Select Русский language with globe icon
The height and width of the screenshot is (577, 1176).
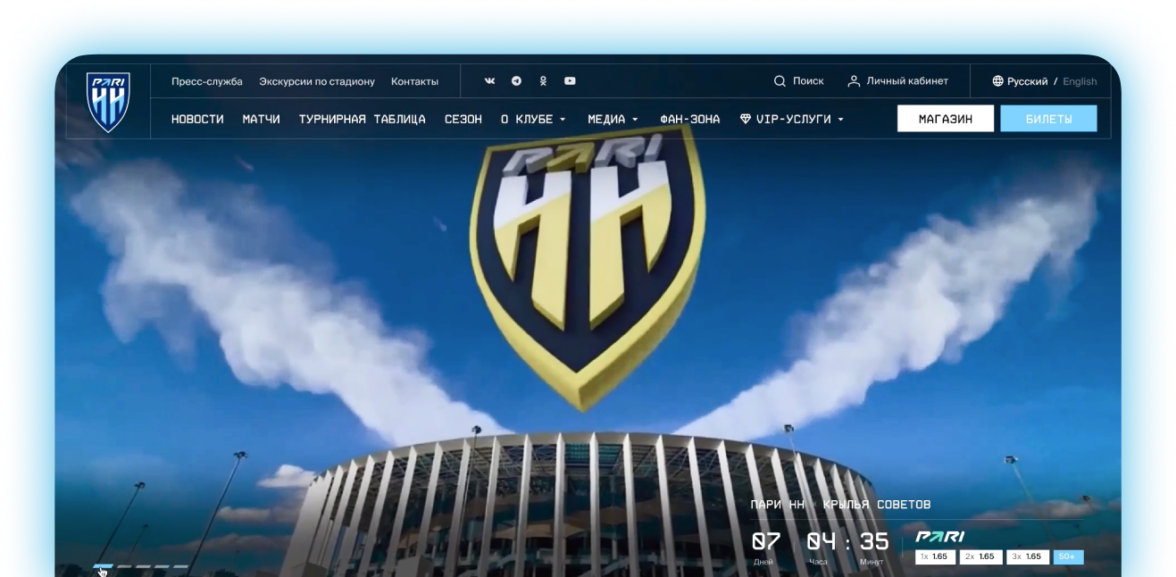click(x=1020, y=81)
